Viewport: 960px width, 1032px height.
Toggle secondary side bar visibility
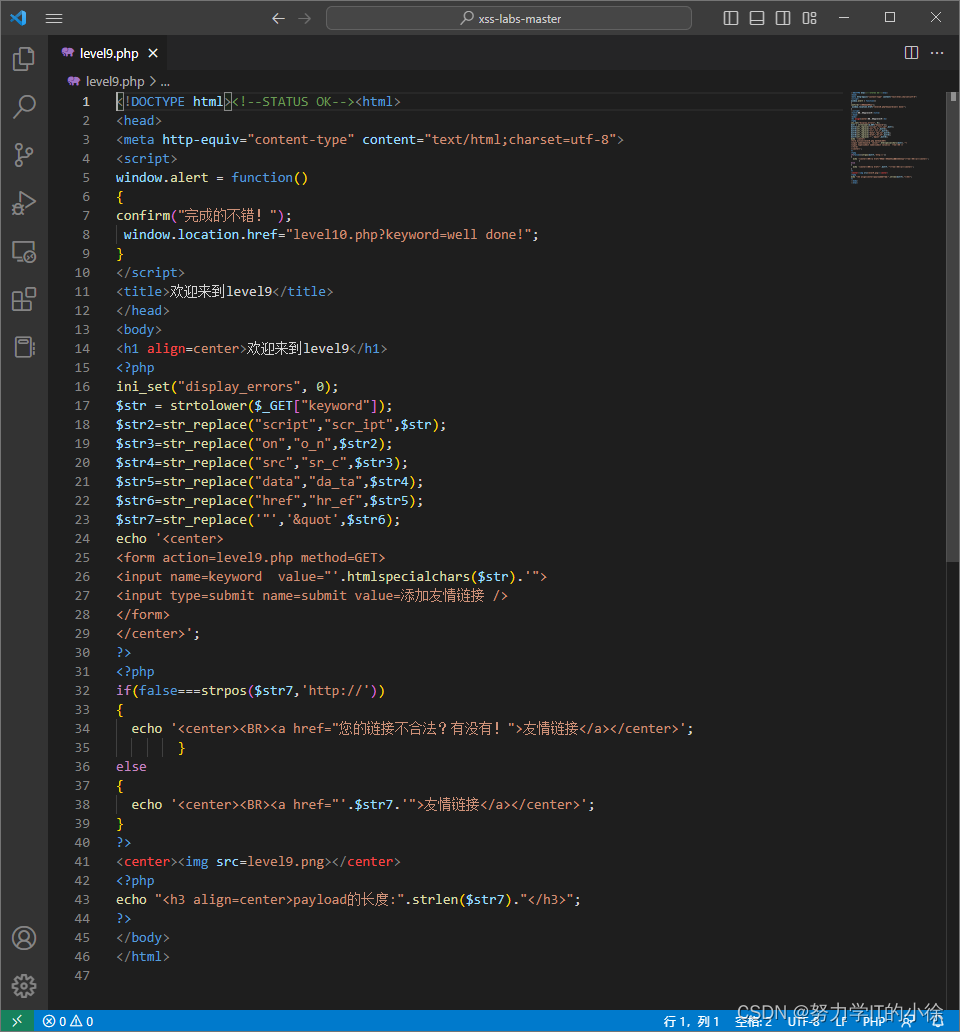coord(783,18)
